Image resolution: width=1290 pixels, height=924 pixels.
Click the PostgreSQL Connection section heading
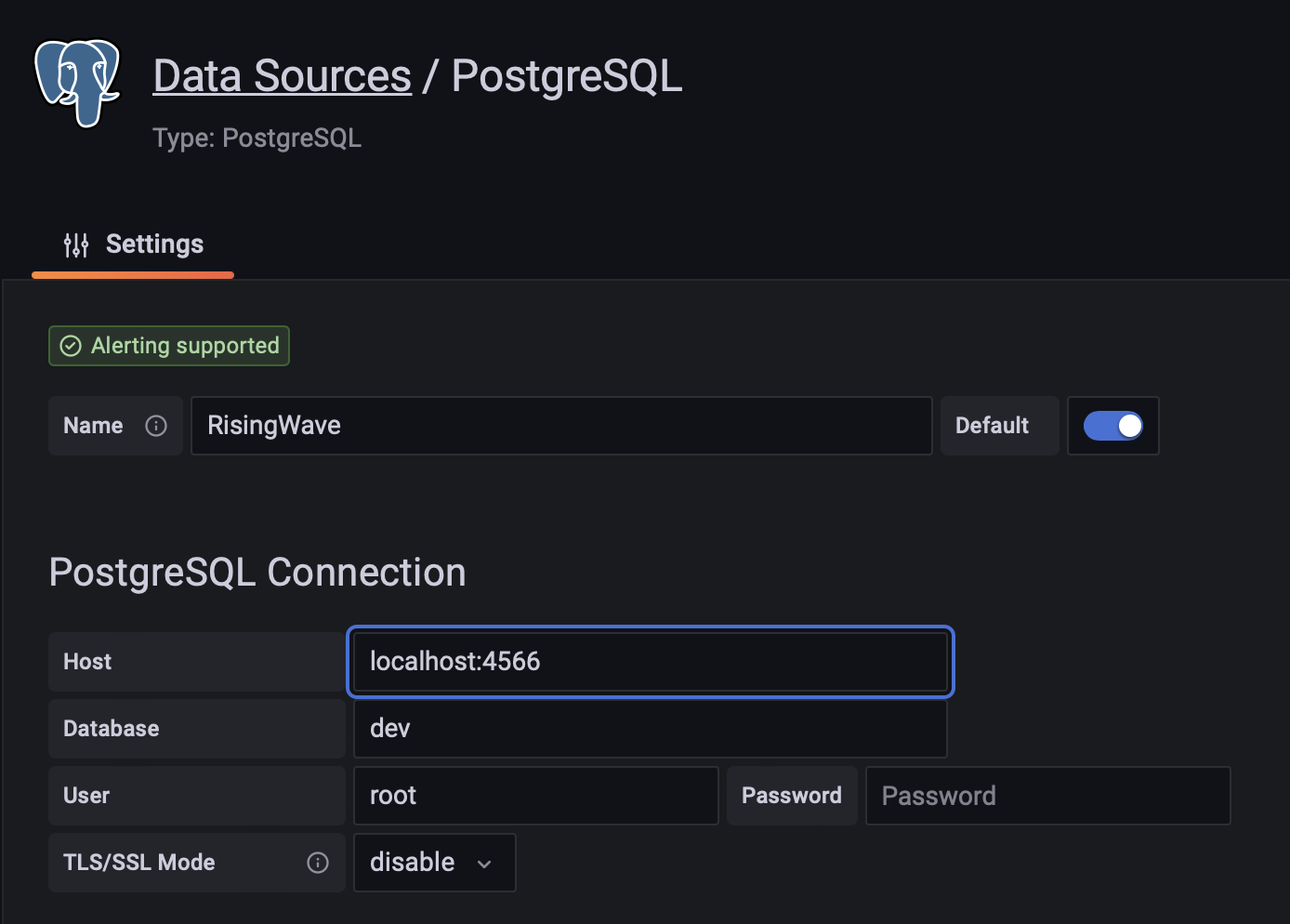click(x=257, y=573)
